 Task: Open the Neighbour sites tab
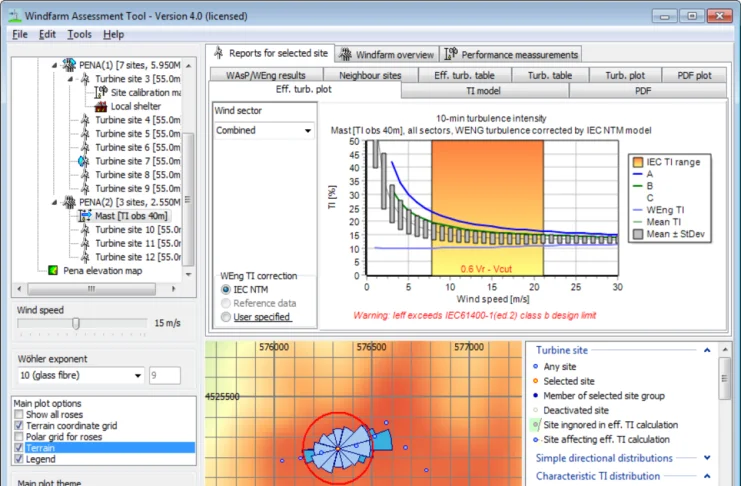click(x=369, y=75)
